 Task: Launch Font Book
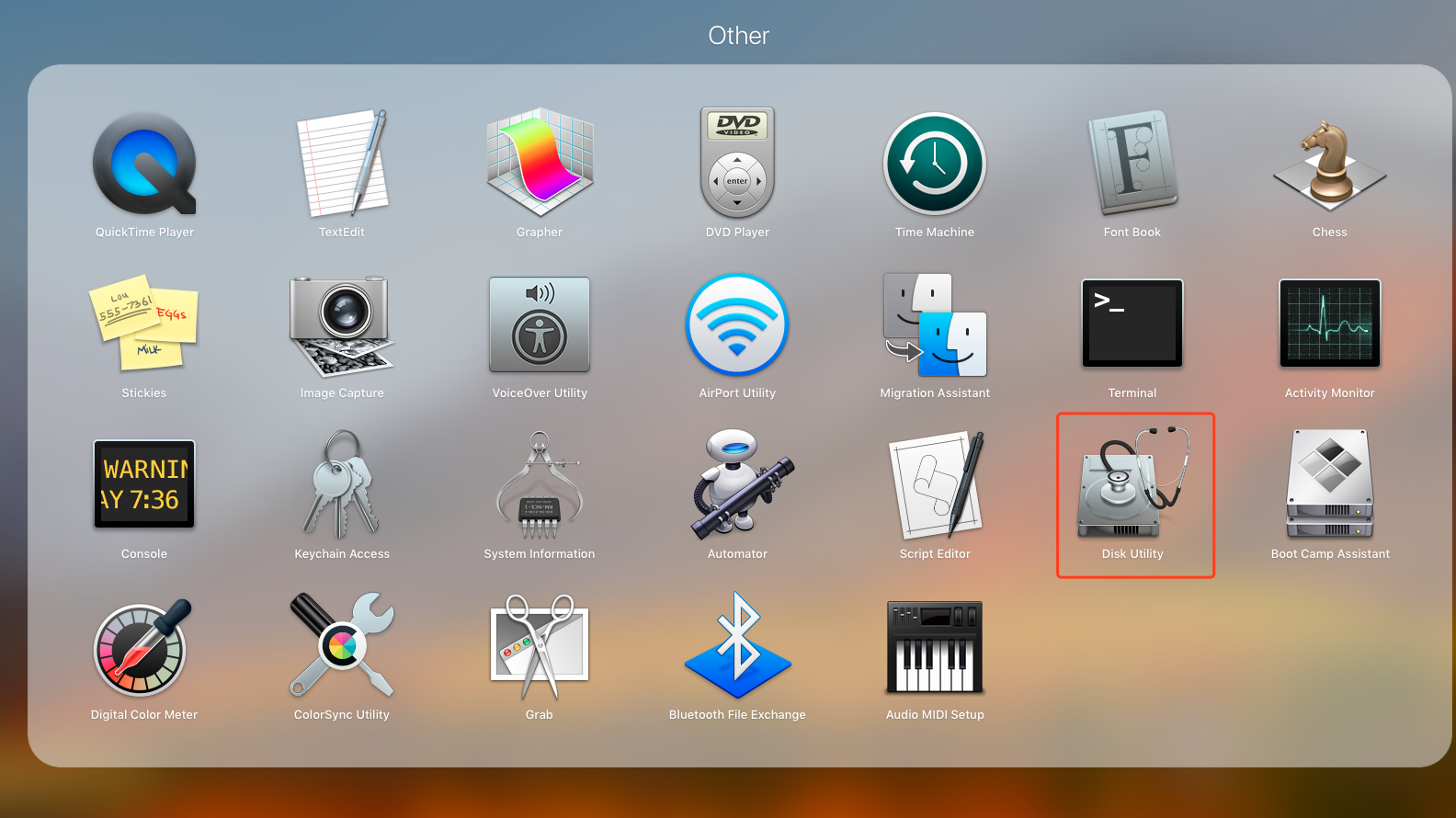click(1132, 164)
